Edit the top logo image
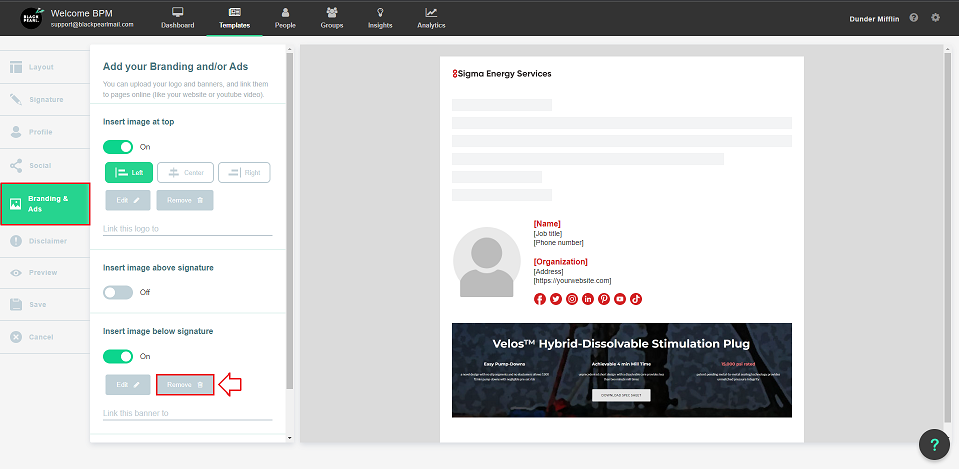 point(128,200)
